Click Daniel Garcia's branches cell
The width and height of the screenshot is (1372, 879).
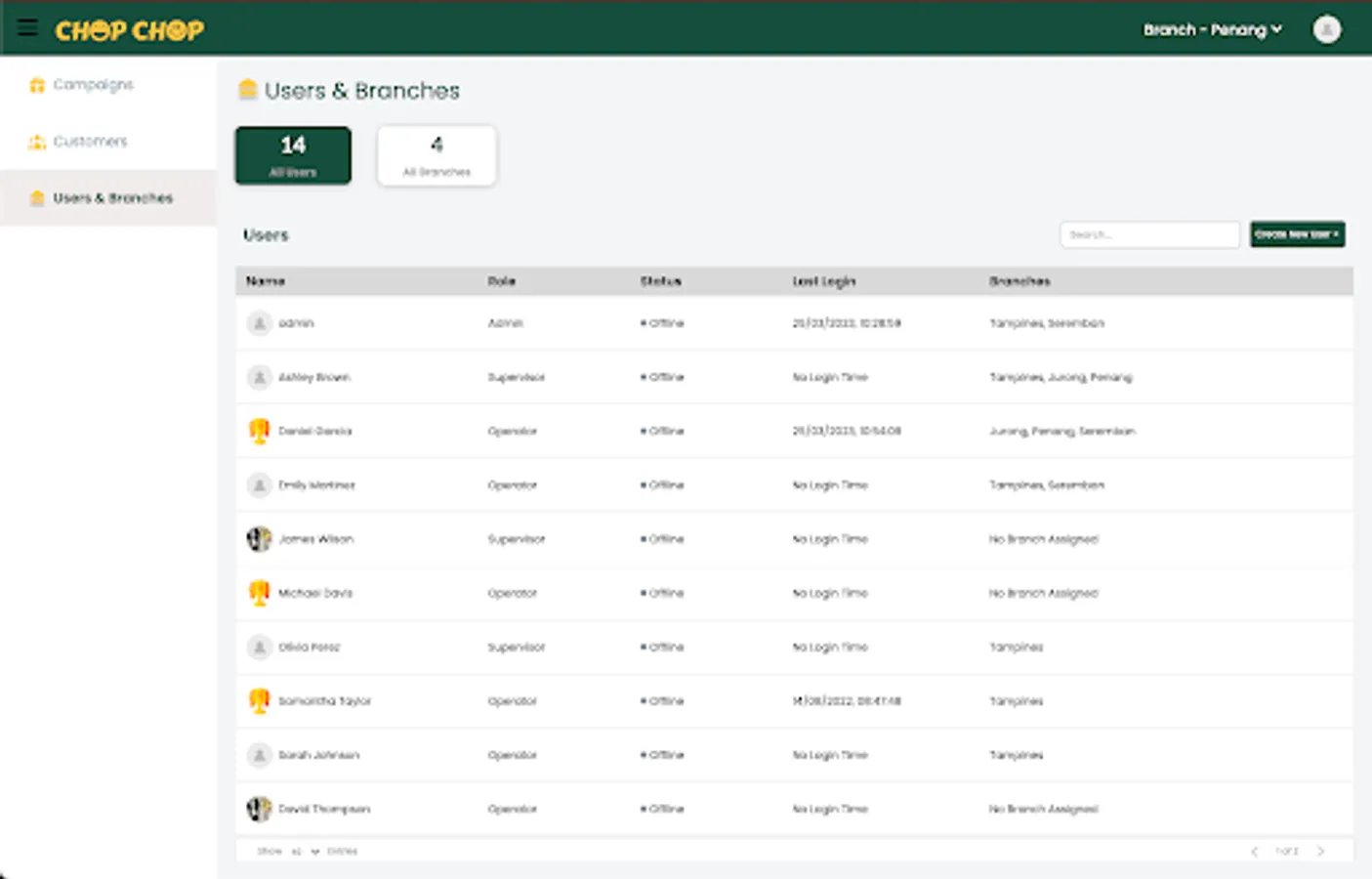(1062, 431)
